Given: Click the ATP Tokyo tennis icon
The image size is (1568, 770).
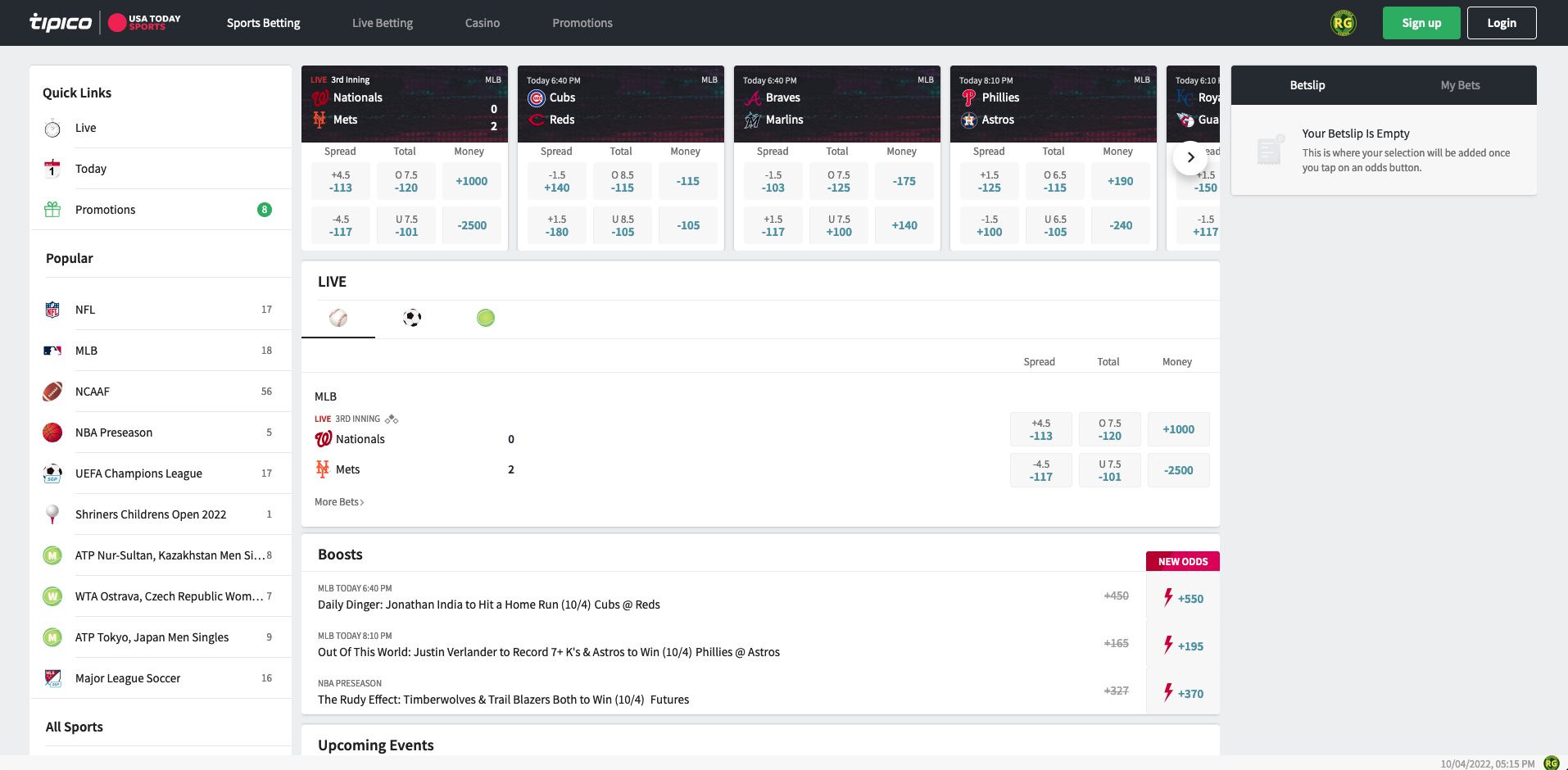Looking at the screenshot, I should (x=52, y=637).
